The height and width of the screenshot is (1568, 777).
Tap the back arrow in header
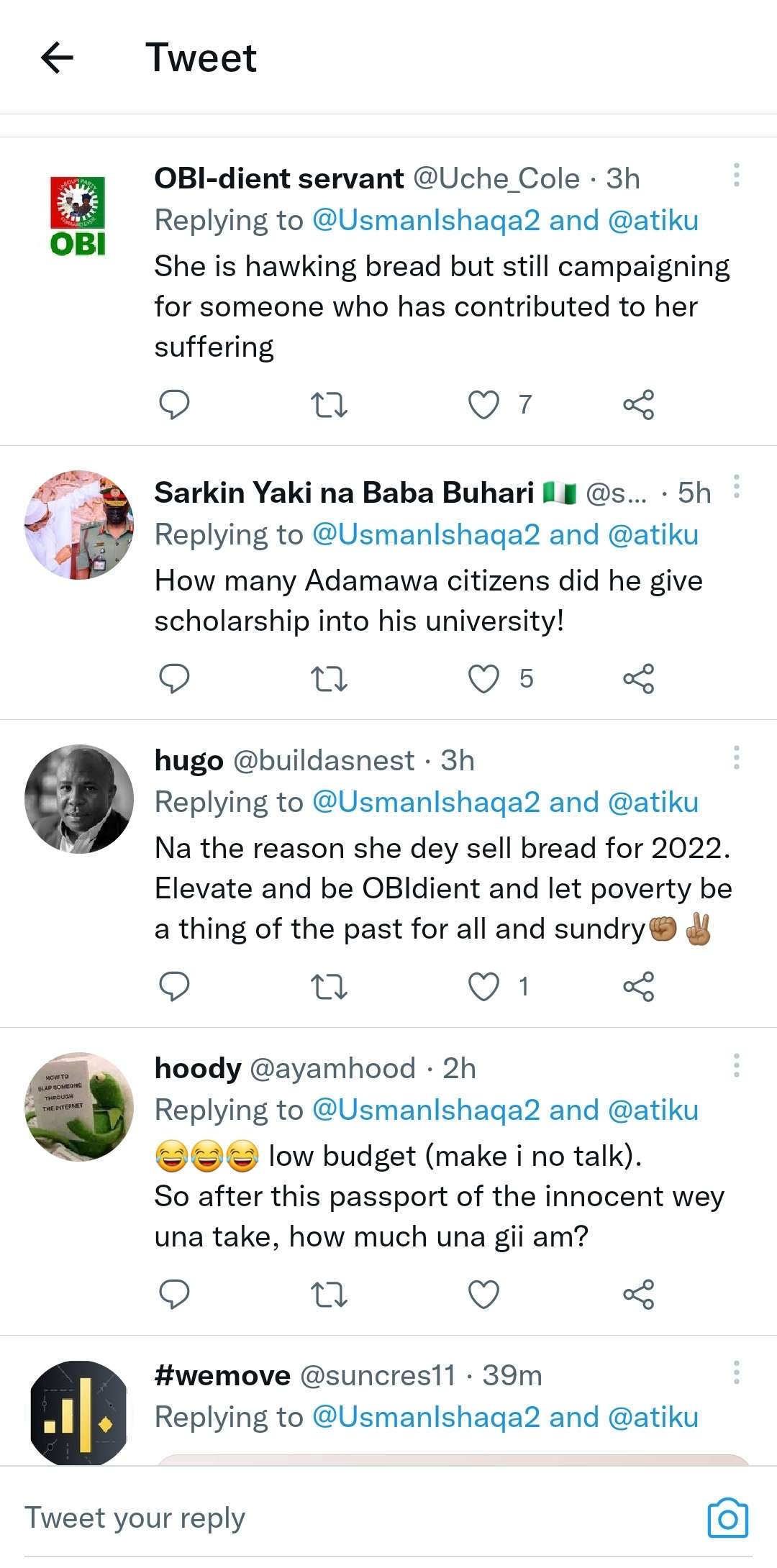click(x=58, y=58)
